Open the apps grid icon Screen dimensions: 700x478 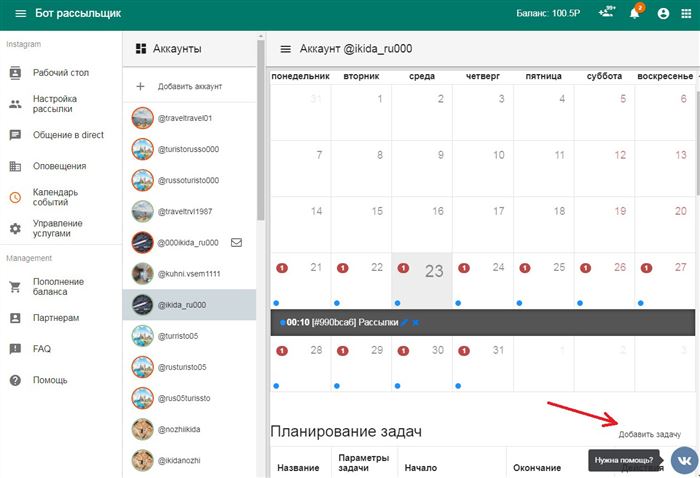point(687,13)
